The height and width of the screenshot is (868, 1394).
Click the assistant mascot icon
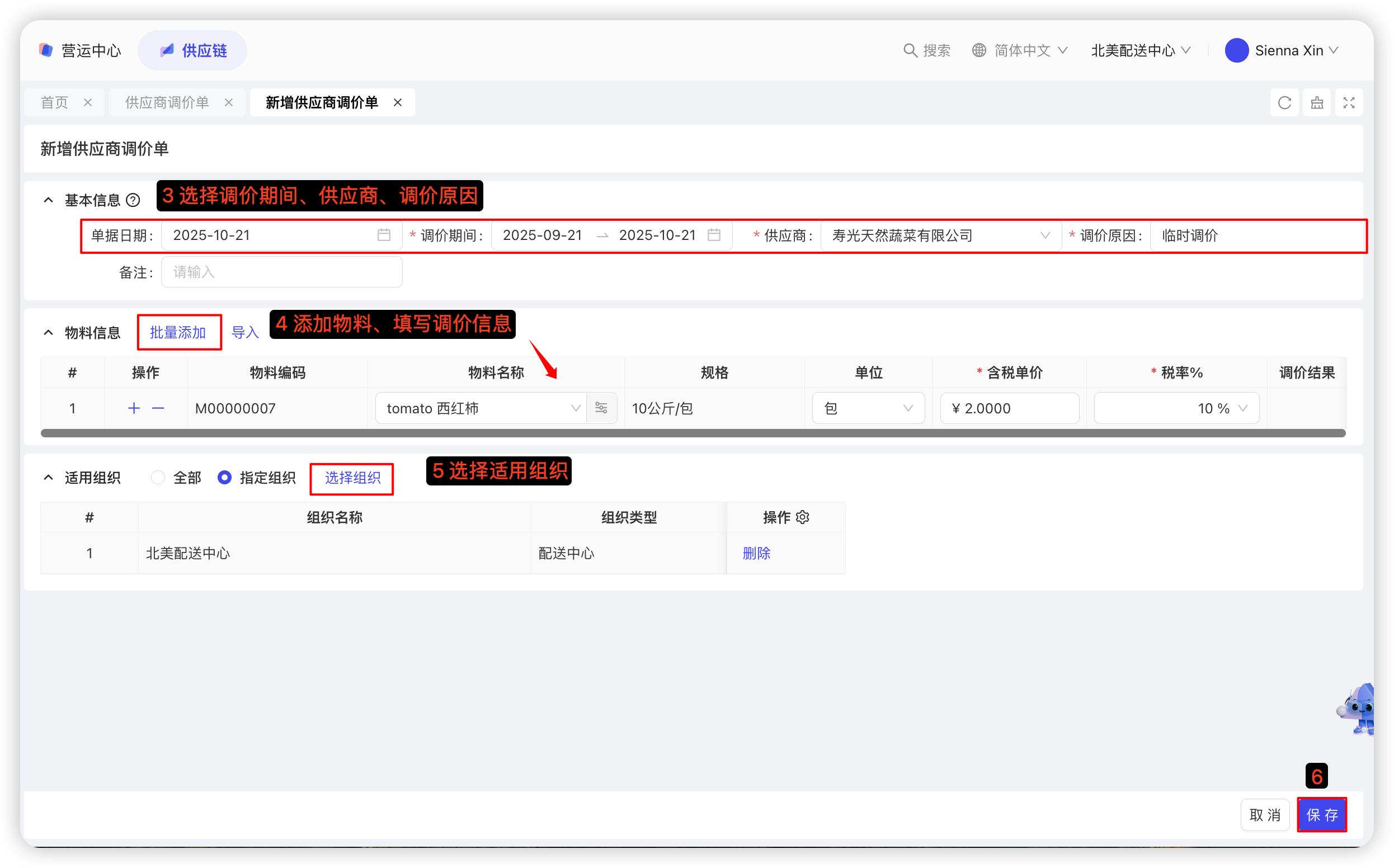[x=1358, y=710]
